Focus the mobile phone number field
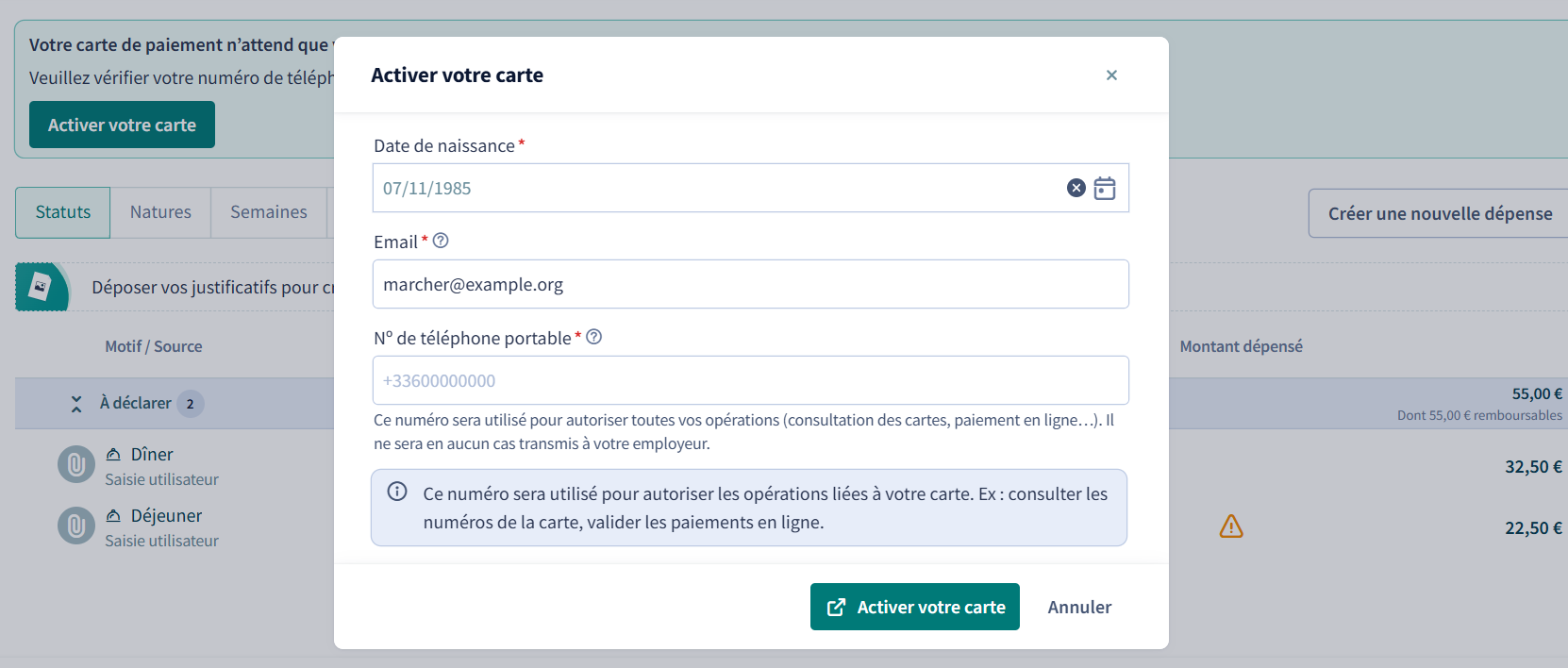Viewport: 1568px width, 668px height. [x=751, y=380]
